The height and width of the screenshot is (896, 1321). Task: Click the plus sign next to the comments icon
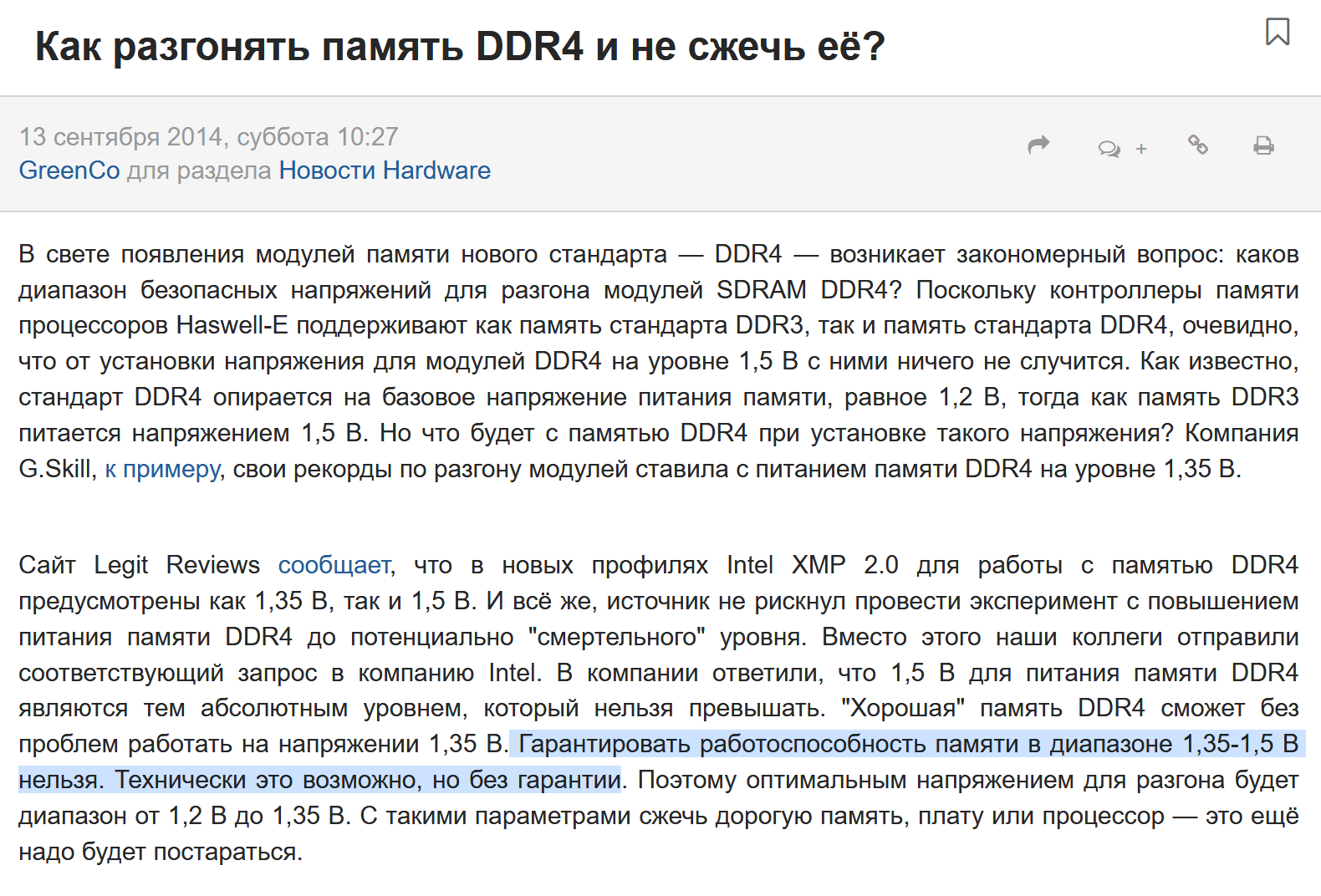coord(1141,149)
